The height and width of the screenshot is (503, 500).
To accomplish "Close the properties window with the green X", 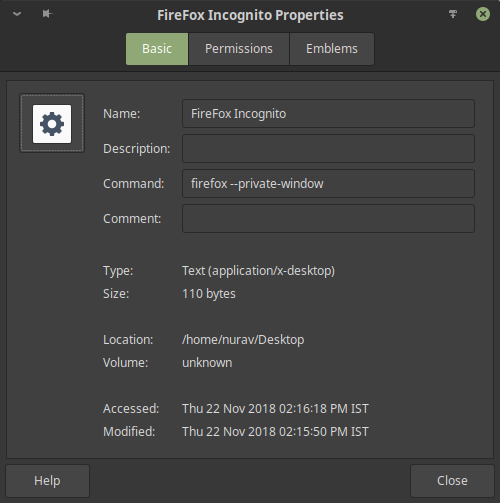I will click(483, 14).
